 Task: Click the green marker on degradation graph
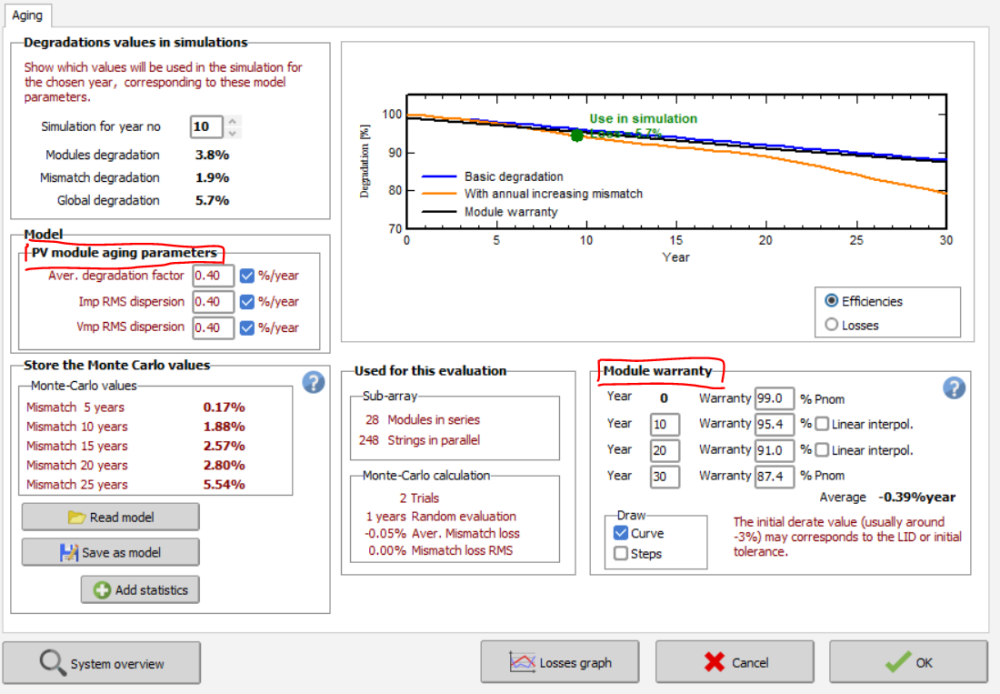[577, 135]
